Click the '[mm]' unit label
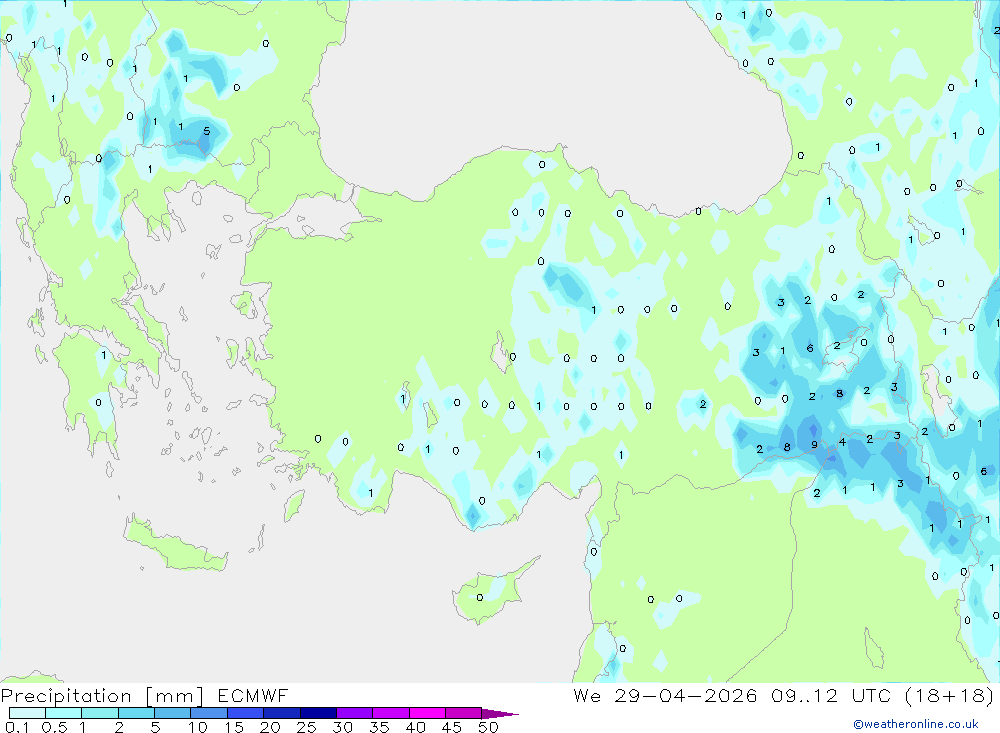The height and width of the screenshot is (733, 1000). [175, 696]
